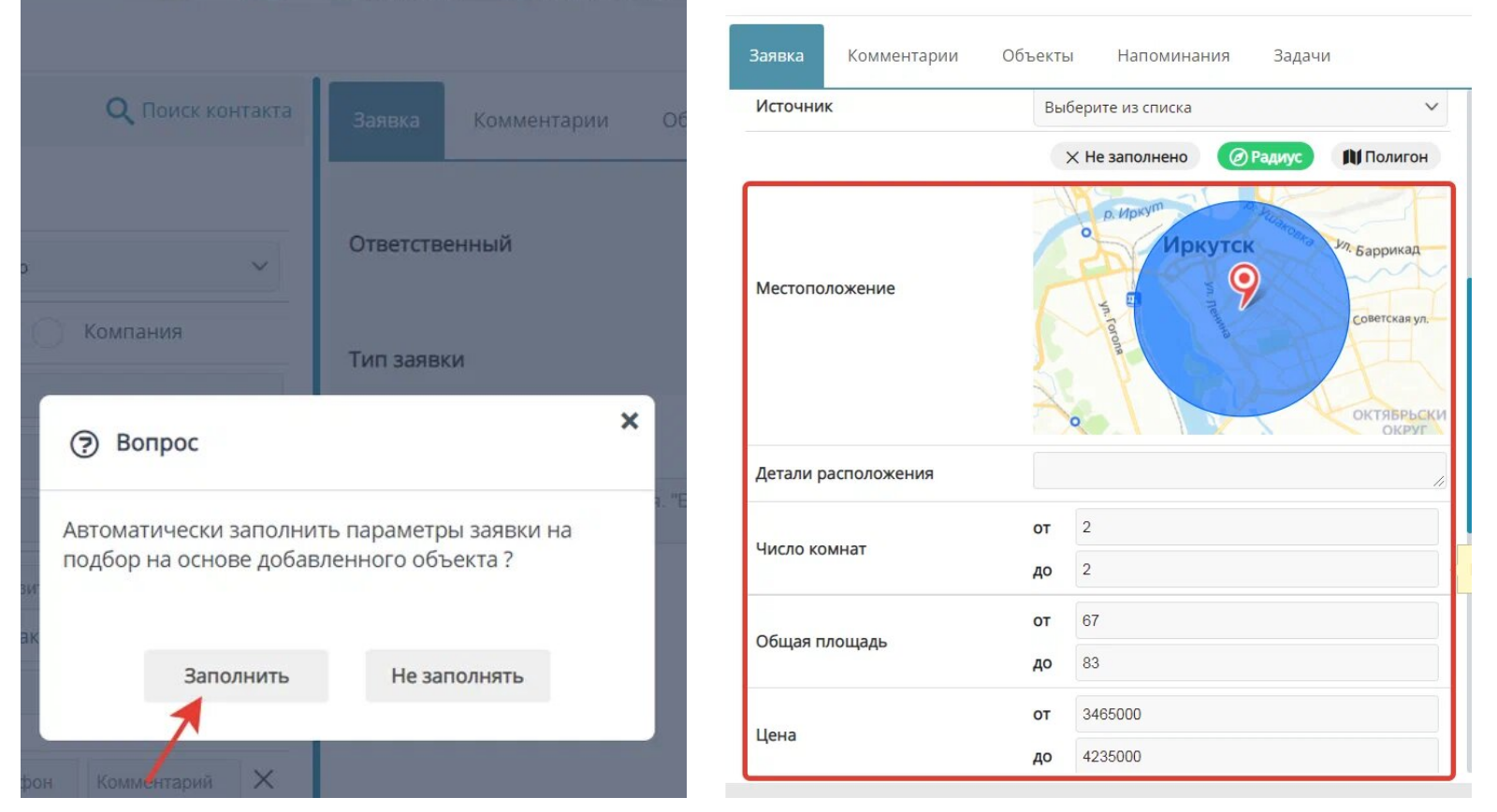Click the Источник label
The image size is (1497, 812).
coord(793,107)
